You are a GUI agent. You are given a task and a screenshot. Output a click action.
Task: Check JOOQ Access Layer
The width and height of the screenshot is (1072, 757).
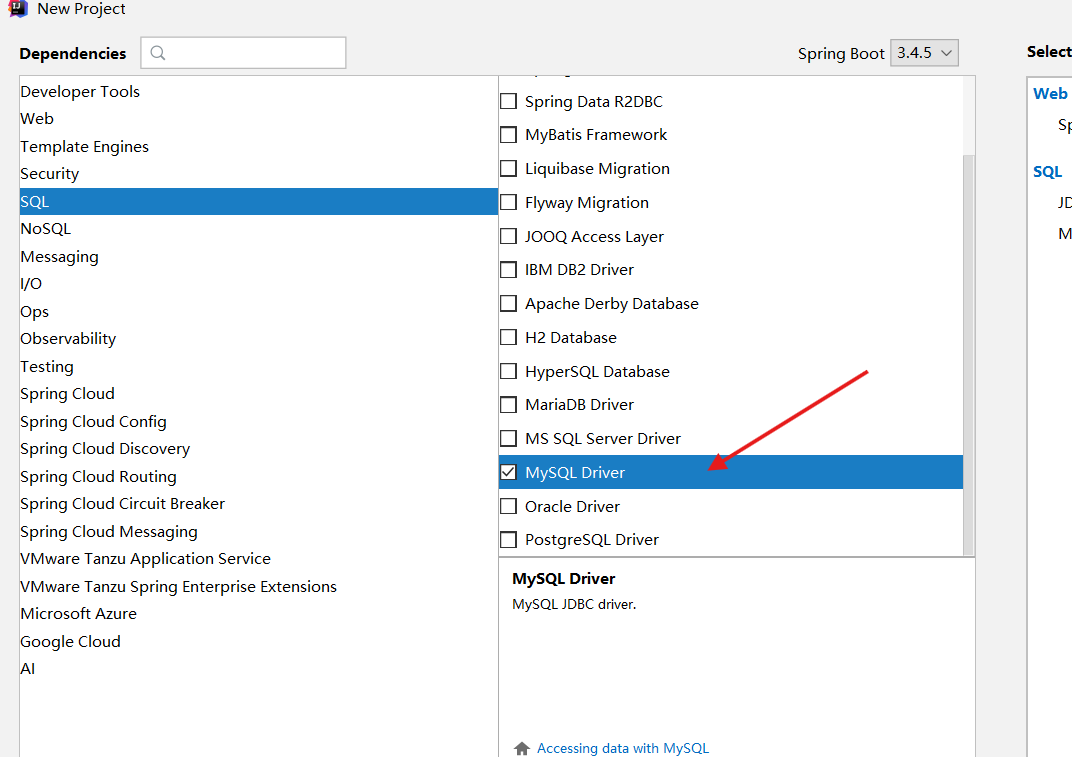[x=509, y=236]
